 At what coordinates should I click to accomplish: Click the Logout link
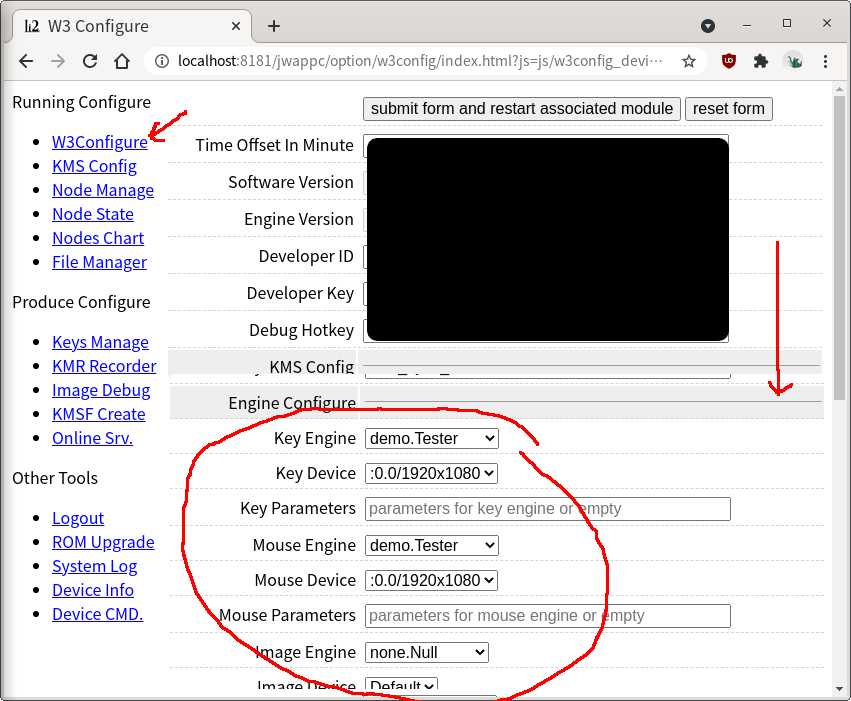tap(78, 518)
